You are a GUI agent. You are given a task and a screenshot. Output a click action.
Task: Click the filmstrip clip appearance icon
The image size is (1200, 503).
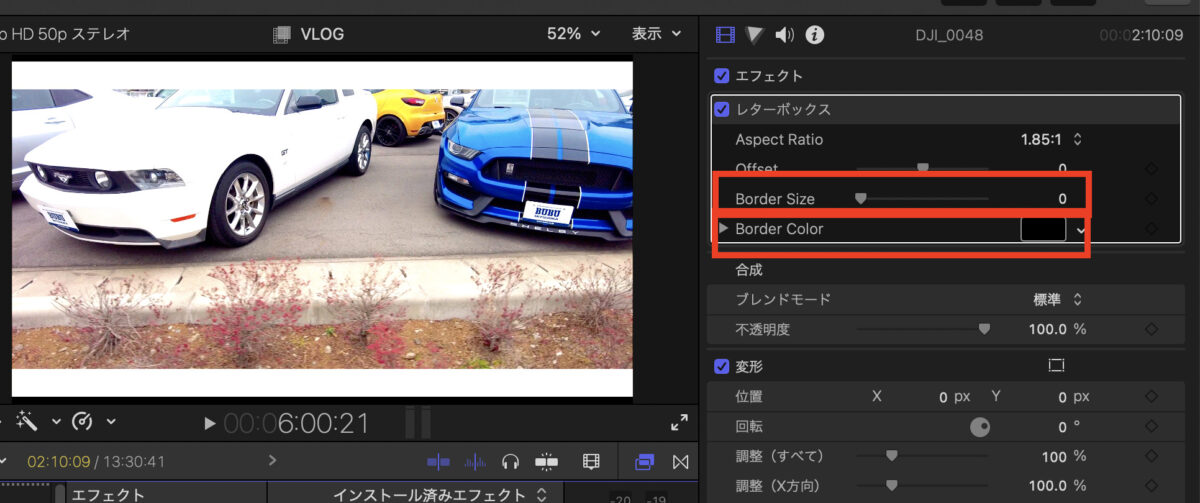tap(592, 462)
